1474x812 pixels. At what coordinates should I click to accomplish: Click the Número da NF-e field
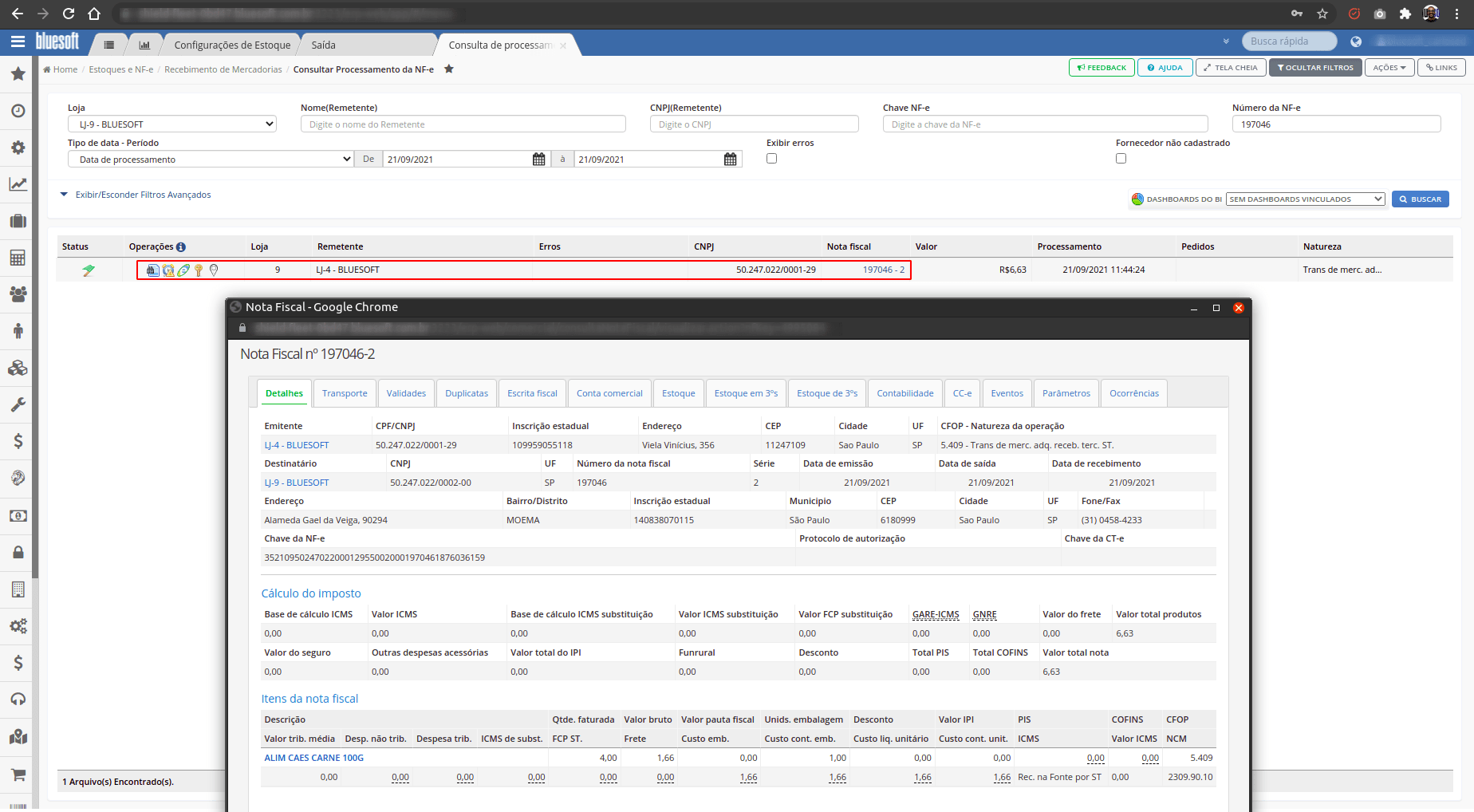click(x=1337, y=124)
